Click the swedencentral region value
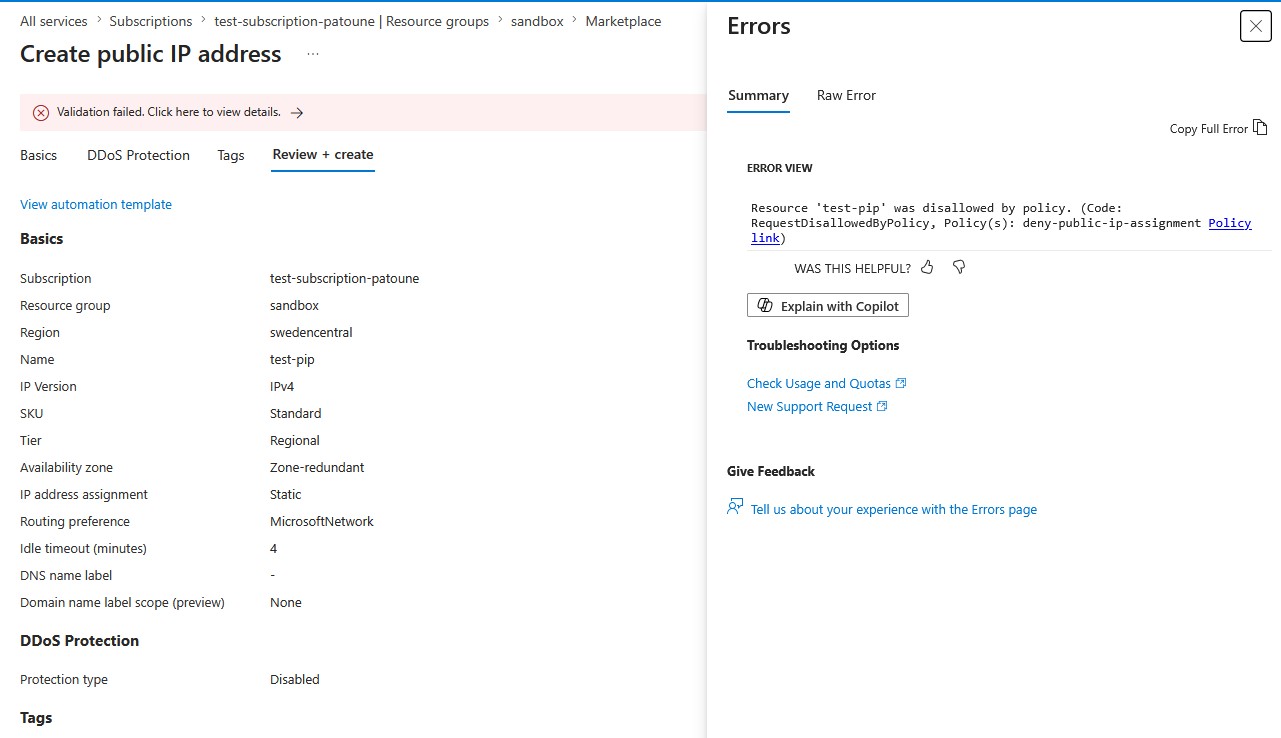Screen dimensions: 1281x738 pyautogui.click(x=311, y=332)
